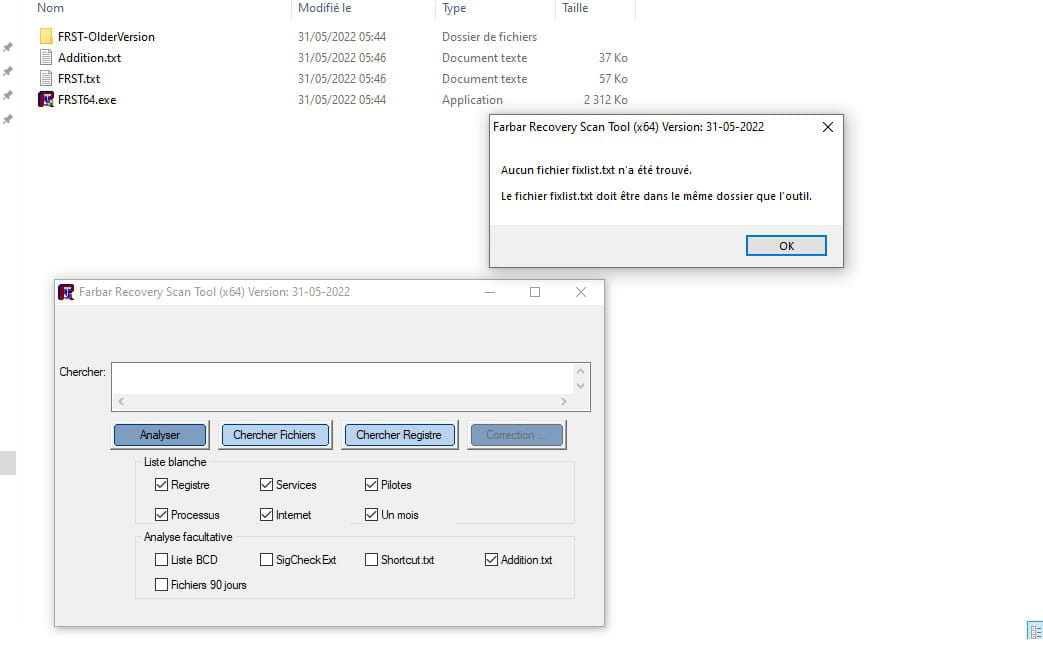Select the Addition.txt file name
This screenshot has height=648, width=1043.
click(89, 57)
